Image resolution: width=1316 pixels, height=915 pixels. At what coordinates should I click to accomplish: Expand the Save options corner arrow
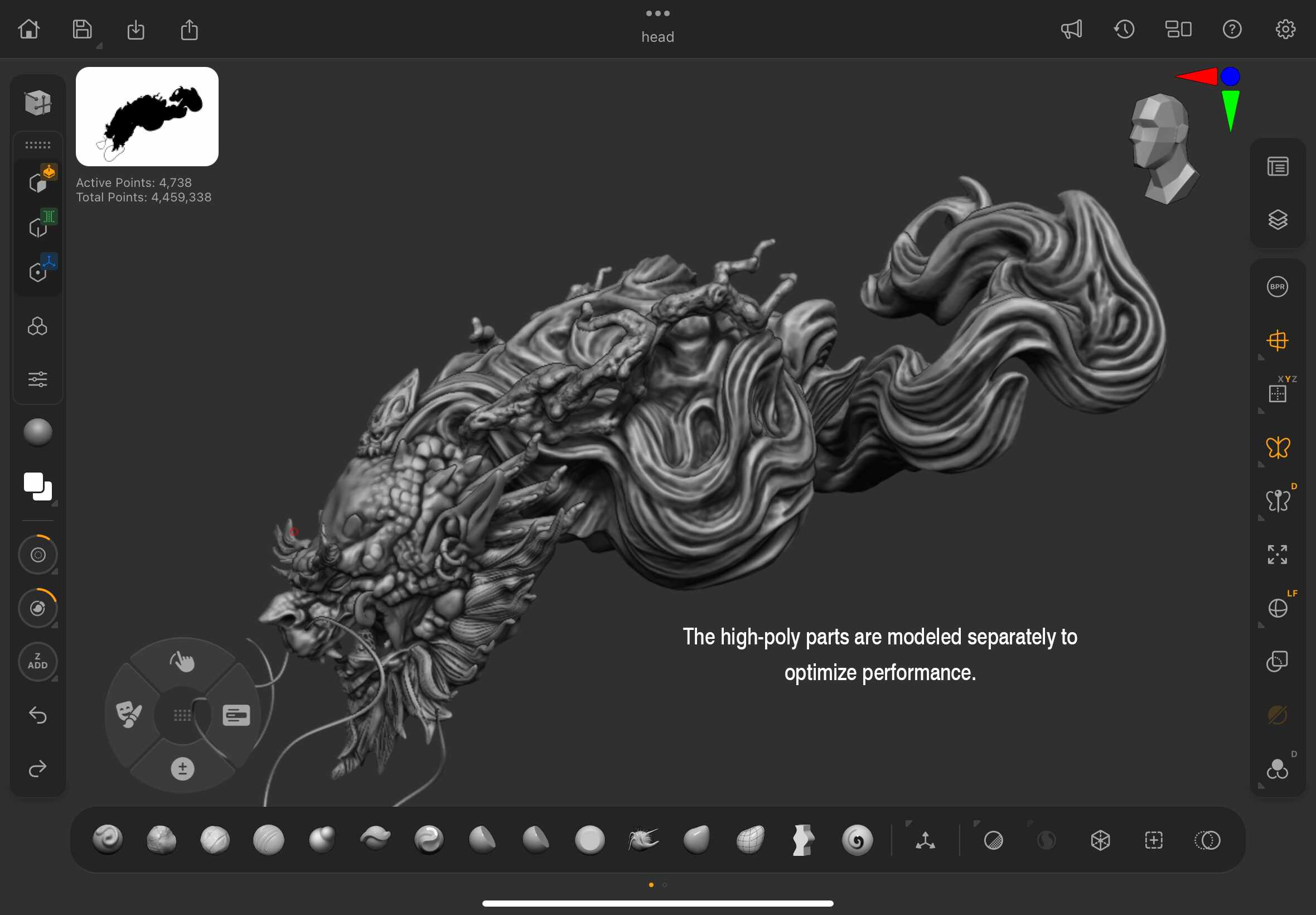click(99, 46)
